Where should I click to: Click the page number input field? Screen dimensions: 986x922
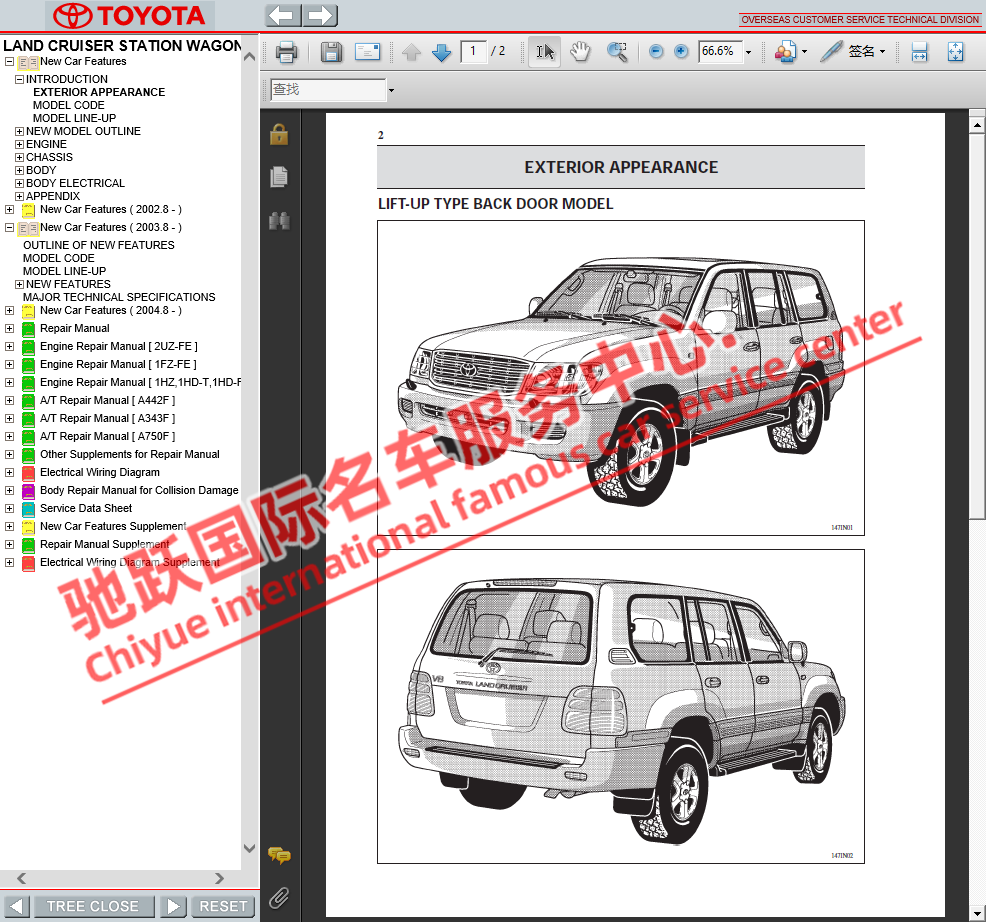474,52
